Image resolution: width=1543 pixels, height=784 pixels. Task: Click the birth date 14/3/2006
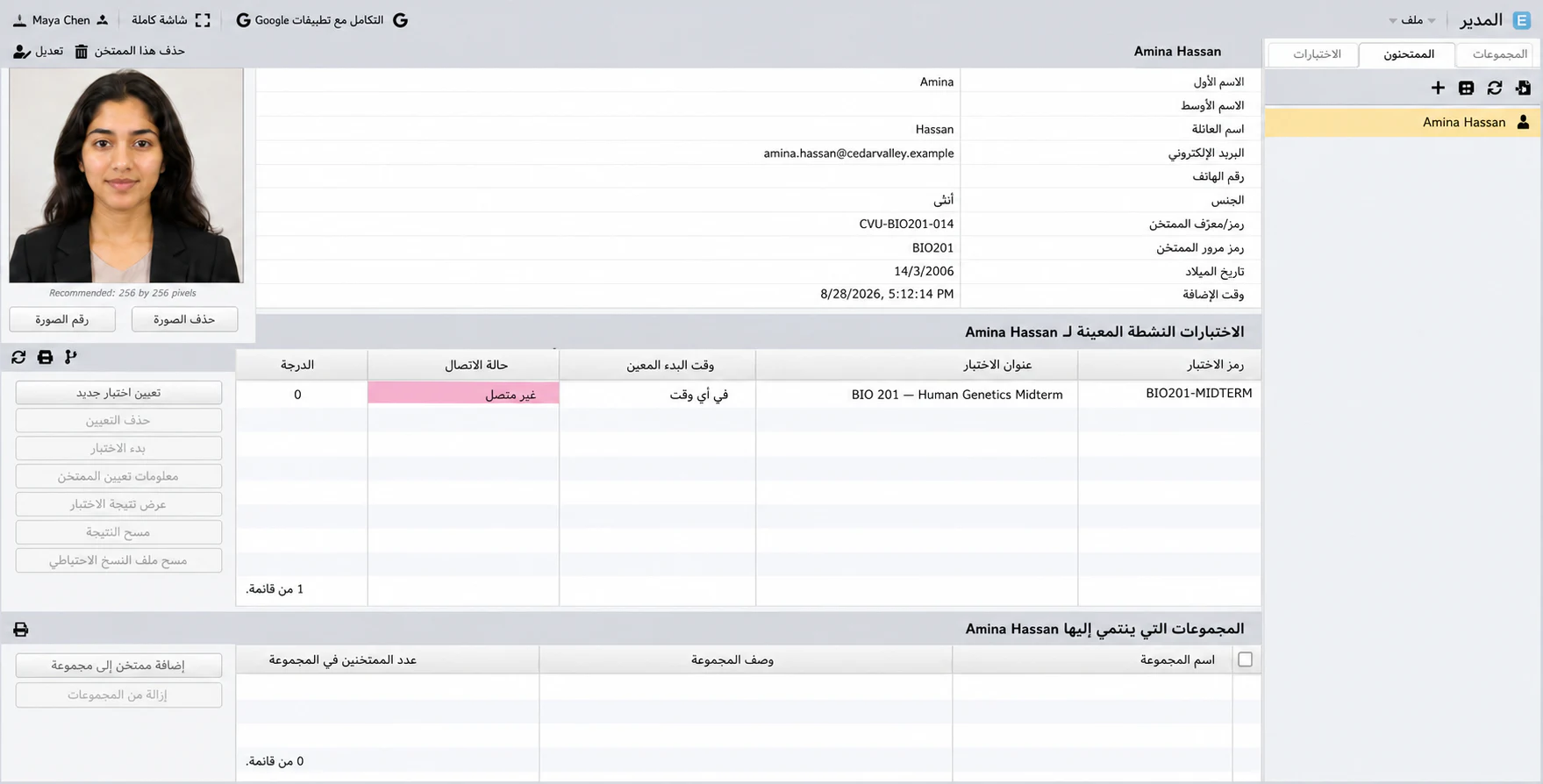(x=924, y=272)
